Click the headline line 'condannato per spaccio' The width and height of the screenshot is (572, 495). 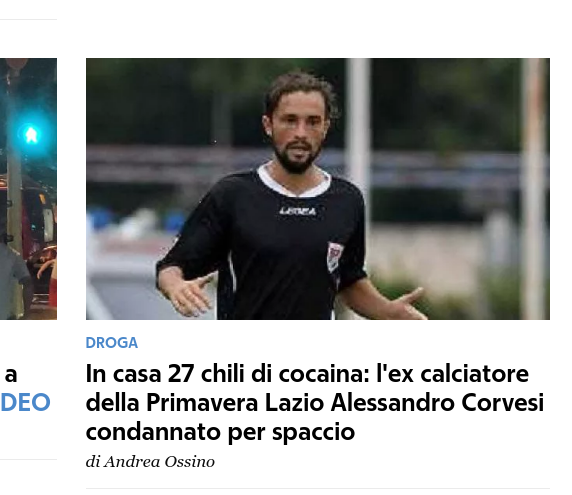point(220,432)
